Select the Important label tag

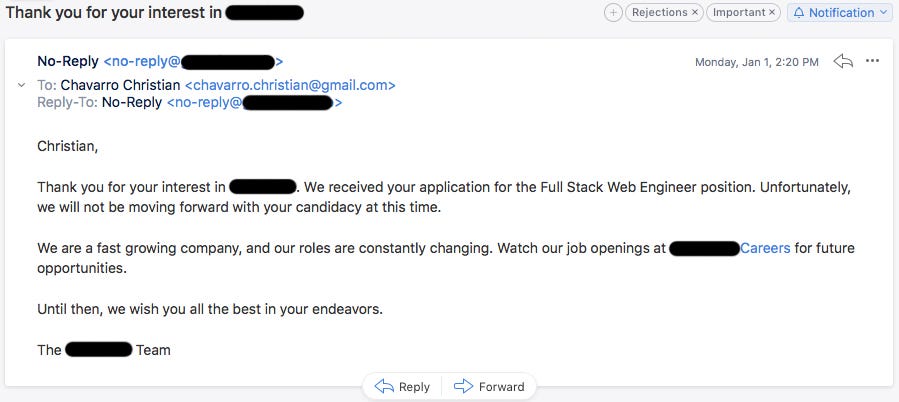point(739,13)
